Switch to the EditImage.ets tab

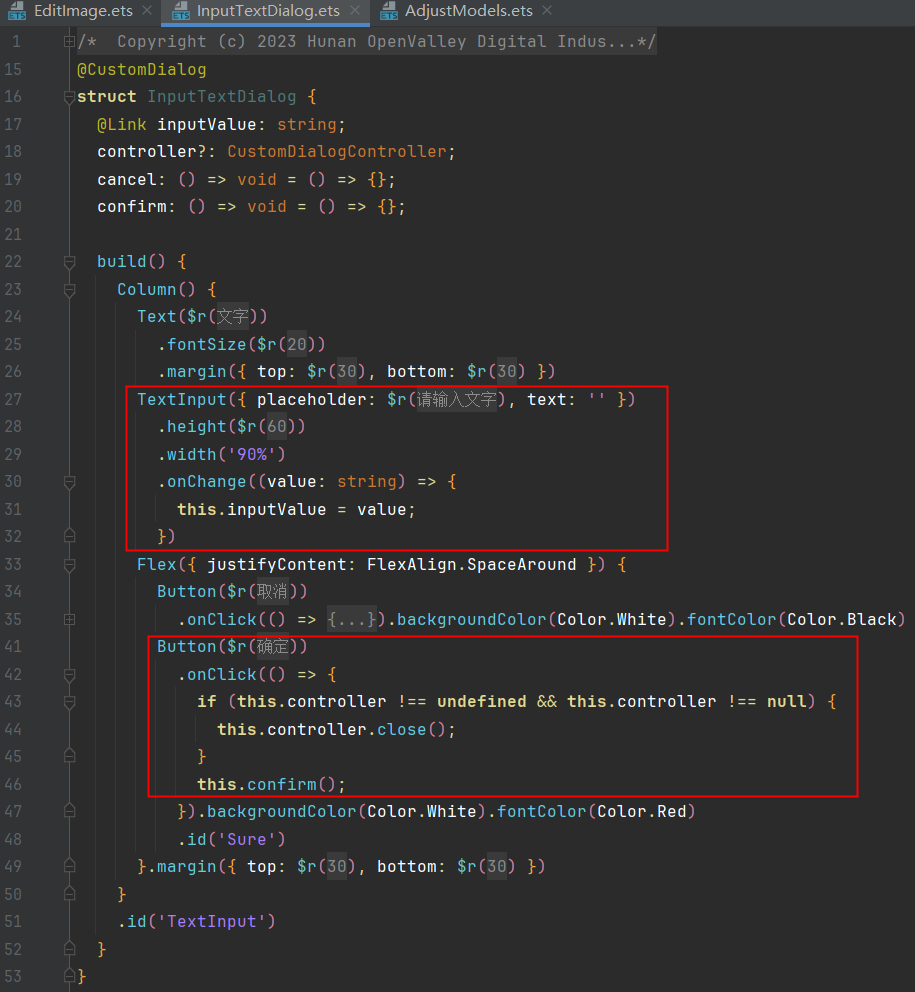click(83, 11)
